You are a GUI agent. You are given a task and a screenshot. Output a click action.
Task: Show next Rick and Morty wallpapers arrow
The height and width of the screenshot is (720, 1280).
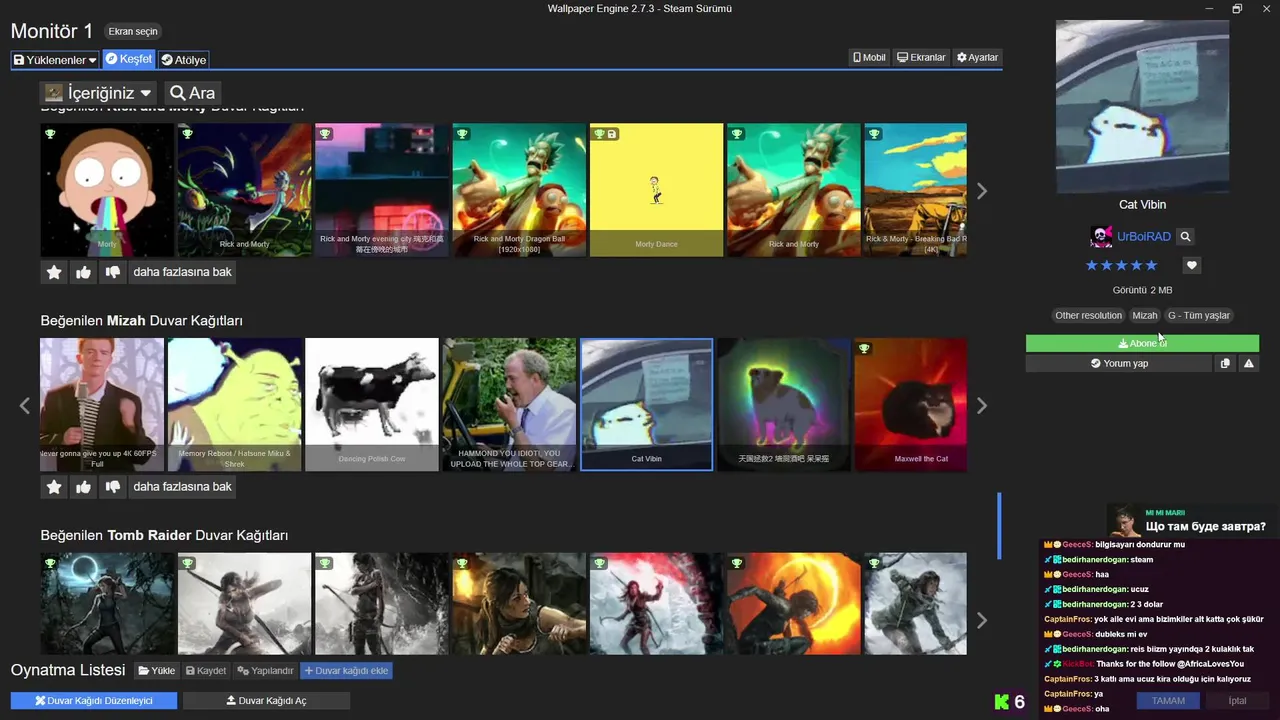(982, 191)
